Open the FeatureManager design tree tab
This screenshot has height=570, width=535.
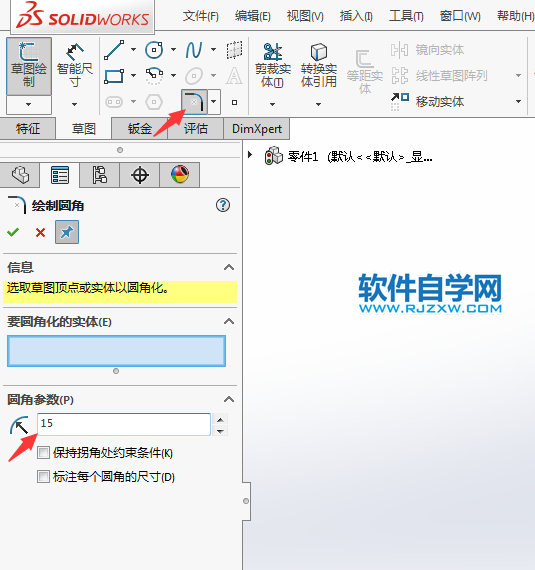[x=20, y=175]
